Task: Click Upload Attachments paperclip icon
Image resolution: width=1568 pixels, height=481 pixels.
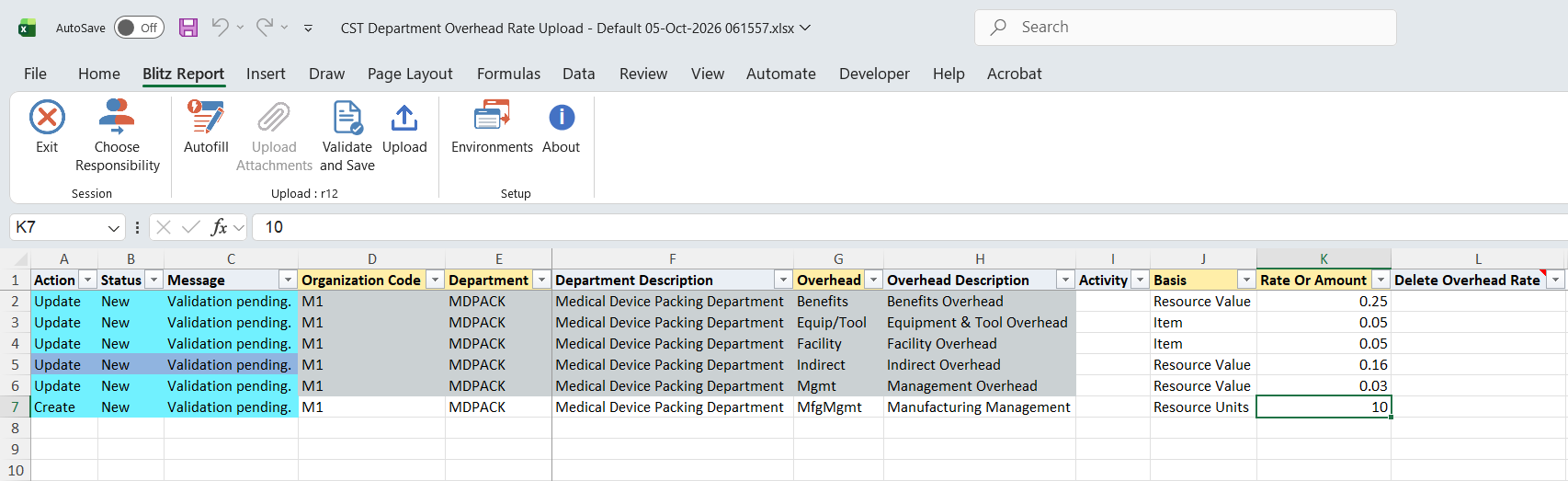Action: point(274,118)
